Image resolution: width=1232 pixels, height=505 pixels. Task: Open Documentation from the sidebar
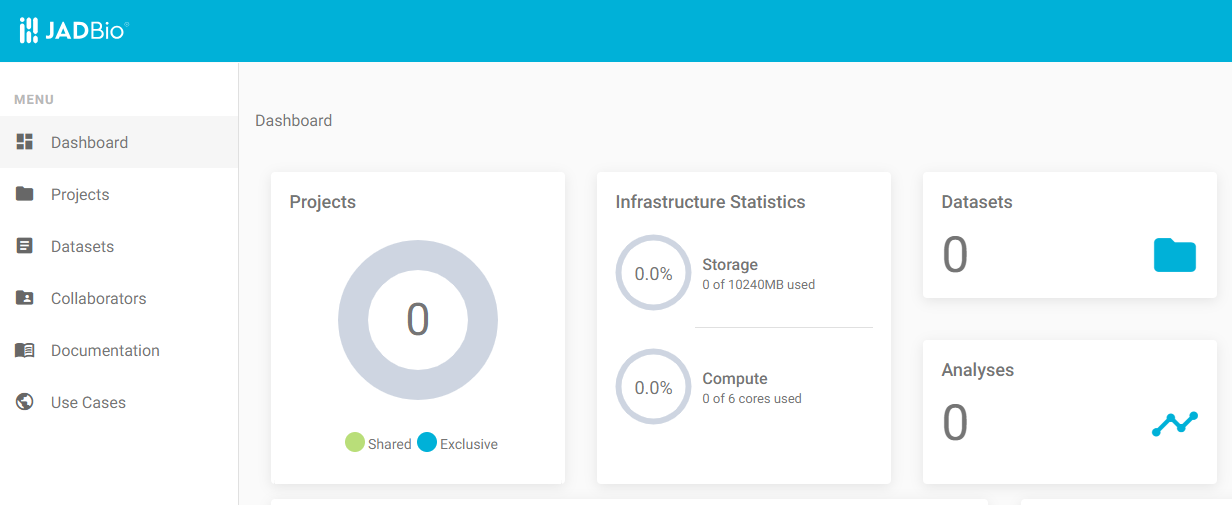pyautogui.click(x=105, y=350)
